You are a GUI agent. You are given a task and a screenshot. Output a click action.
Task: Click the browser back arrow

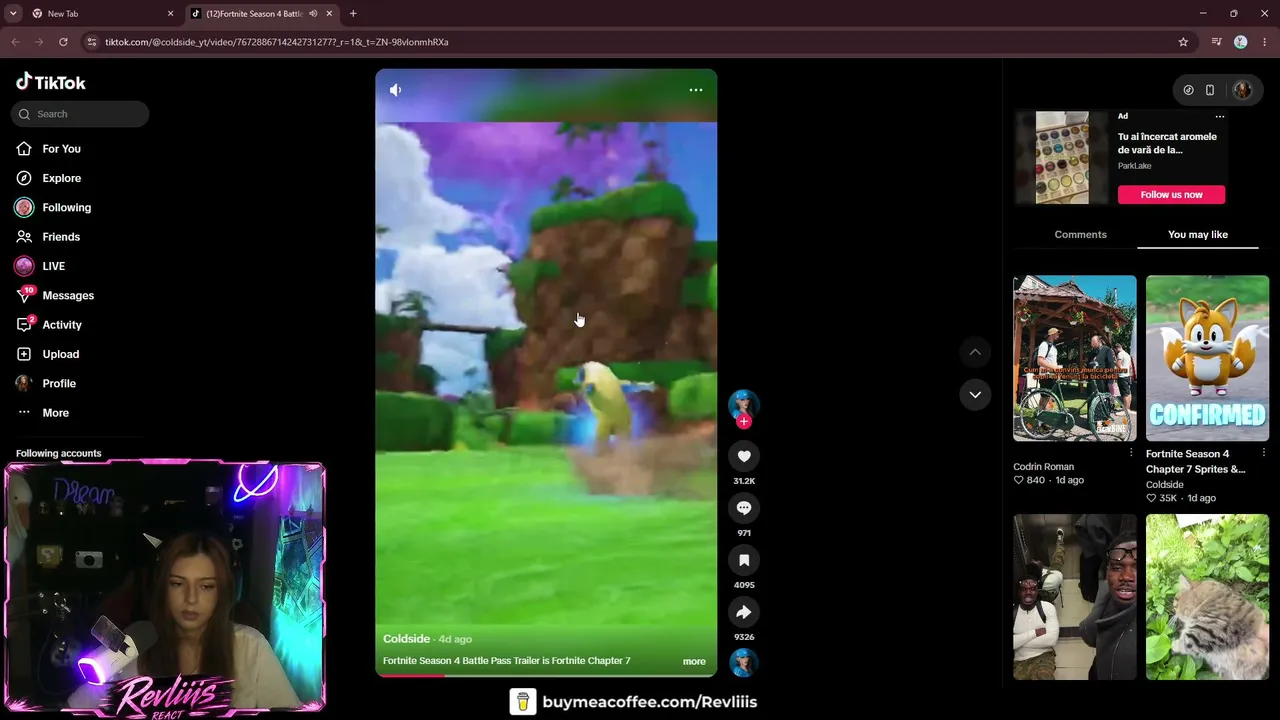(x=15, y=42)
